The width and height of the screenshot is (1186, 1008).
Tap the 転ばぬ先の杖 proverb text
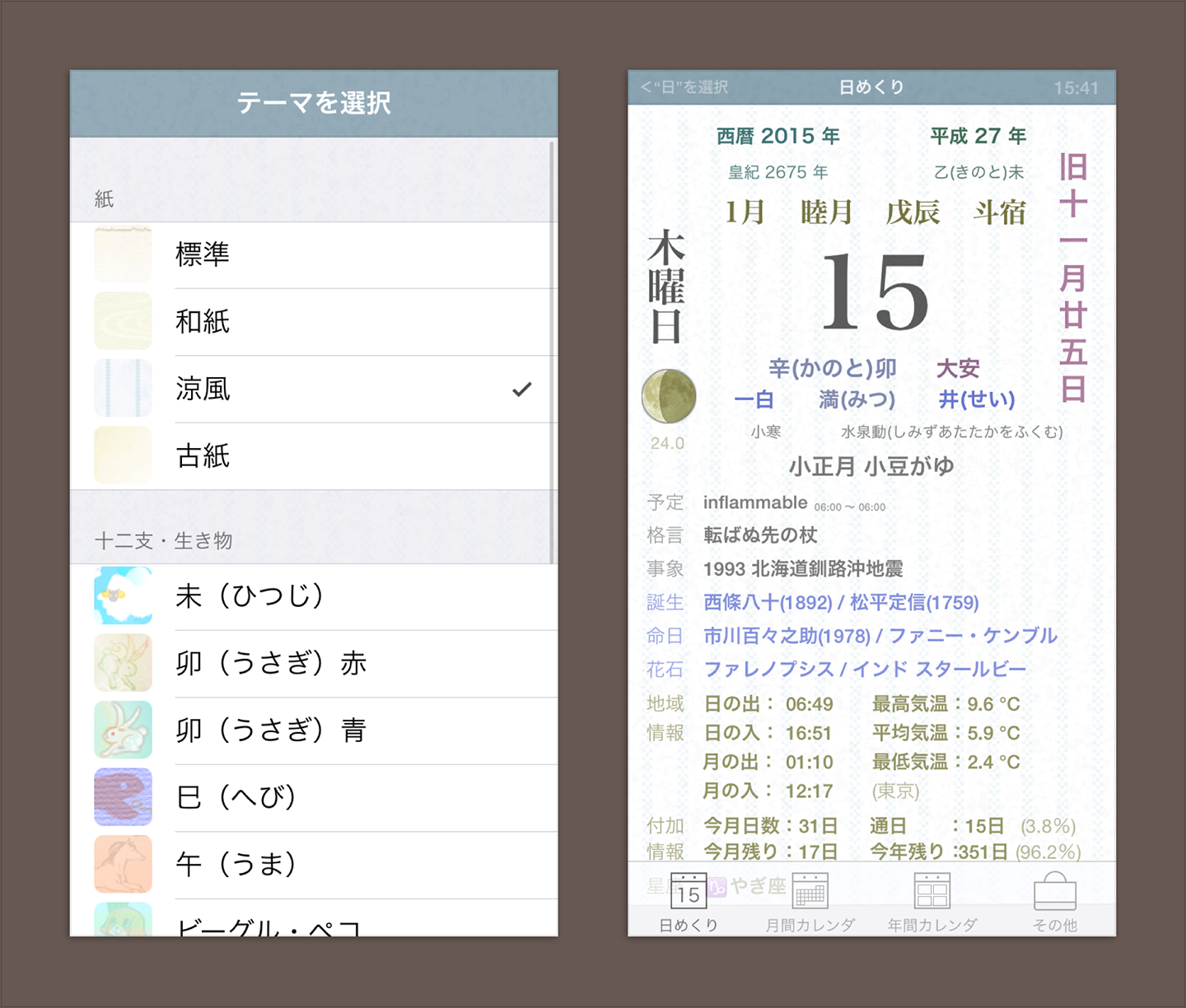coord(760,535)
